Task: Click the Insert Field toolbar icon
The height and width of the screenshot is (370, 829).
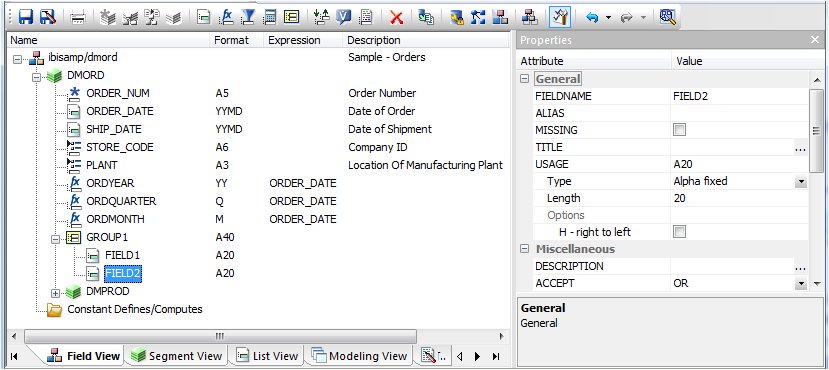Action: pos(203,17)
